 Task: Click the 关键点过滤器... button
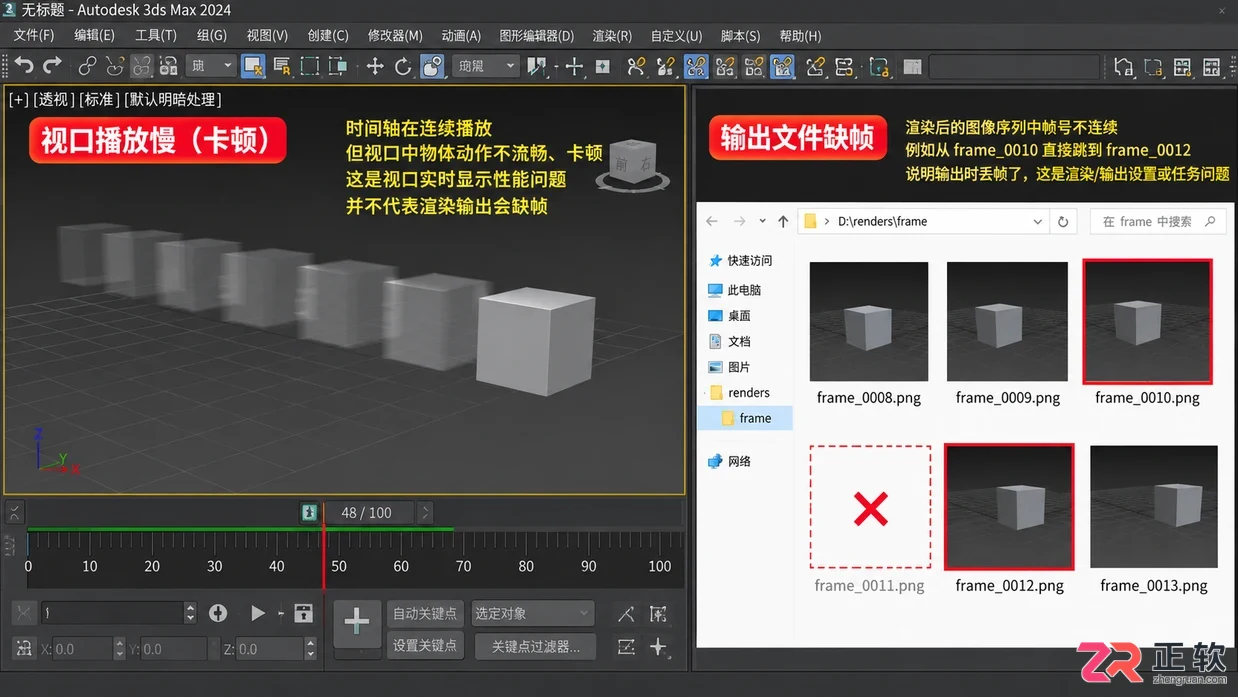click(x=536, y=646)
